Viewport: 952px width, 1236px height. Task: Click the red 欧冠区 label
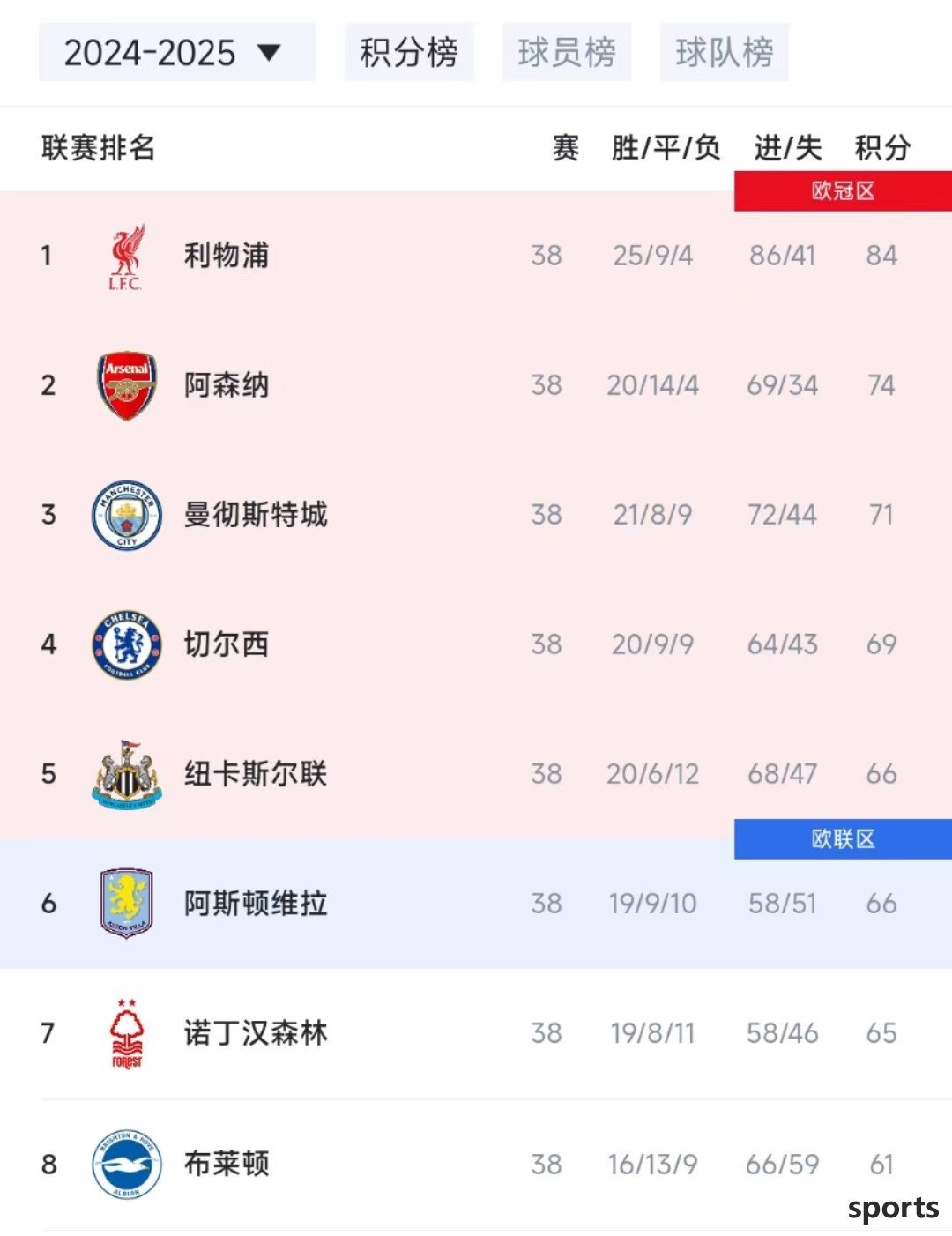(843, 191)
